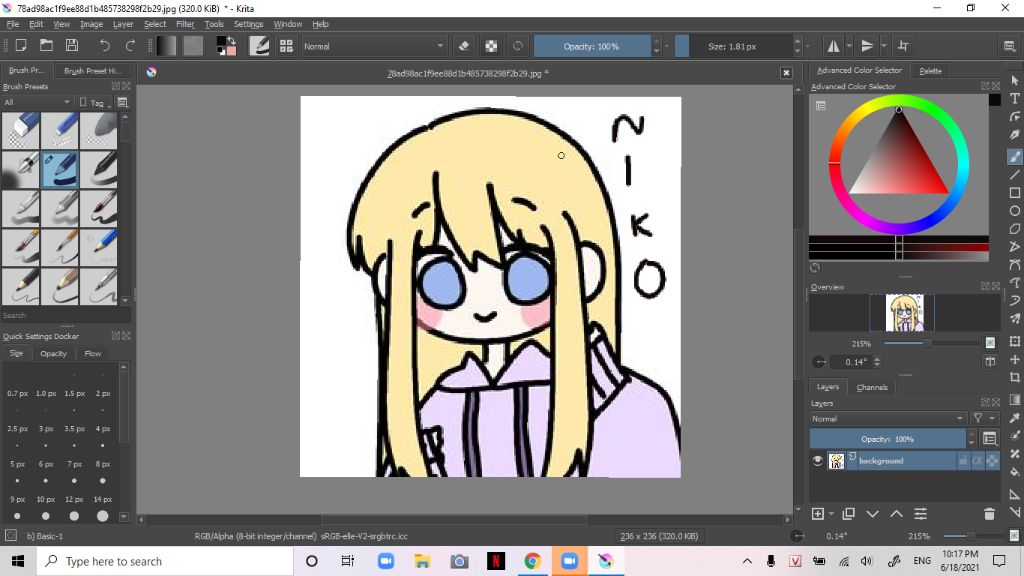The image size is (1024, 576).
Task: Select the Polyline tool
Action: [1014, 247]
